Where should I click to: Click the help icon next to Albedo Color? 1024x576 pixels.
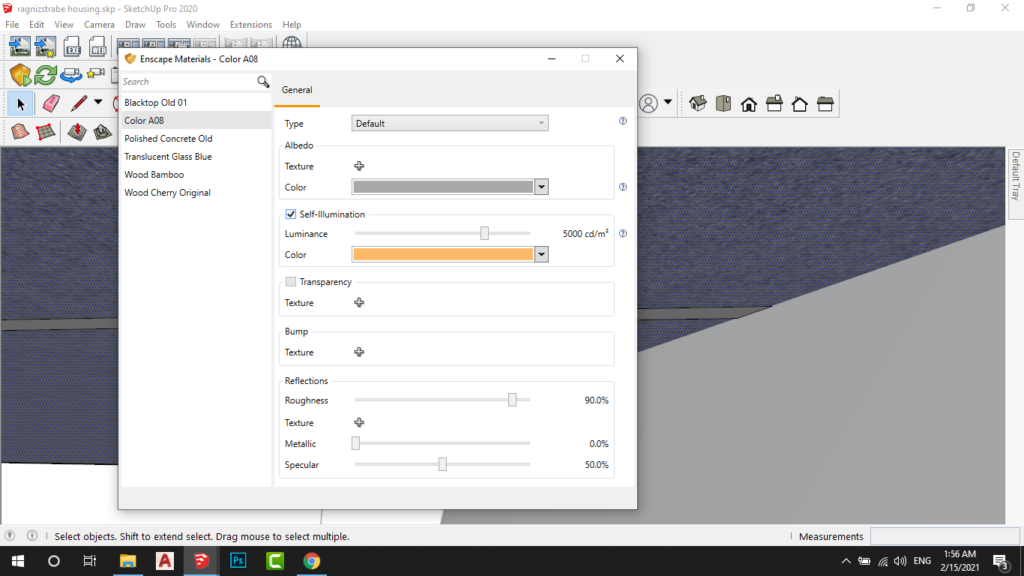click(x=622, y=187)
